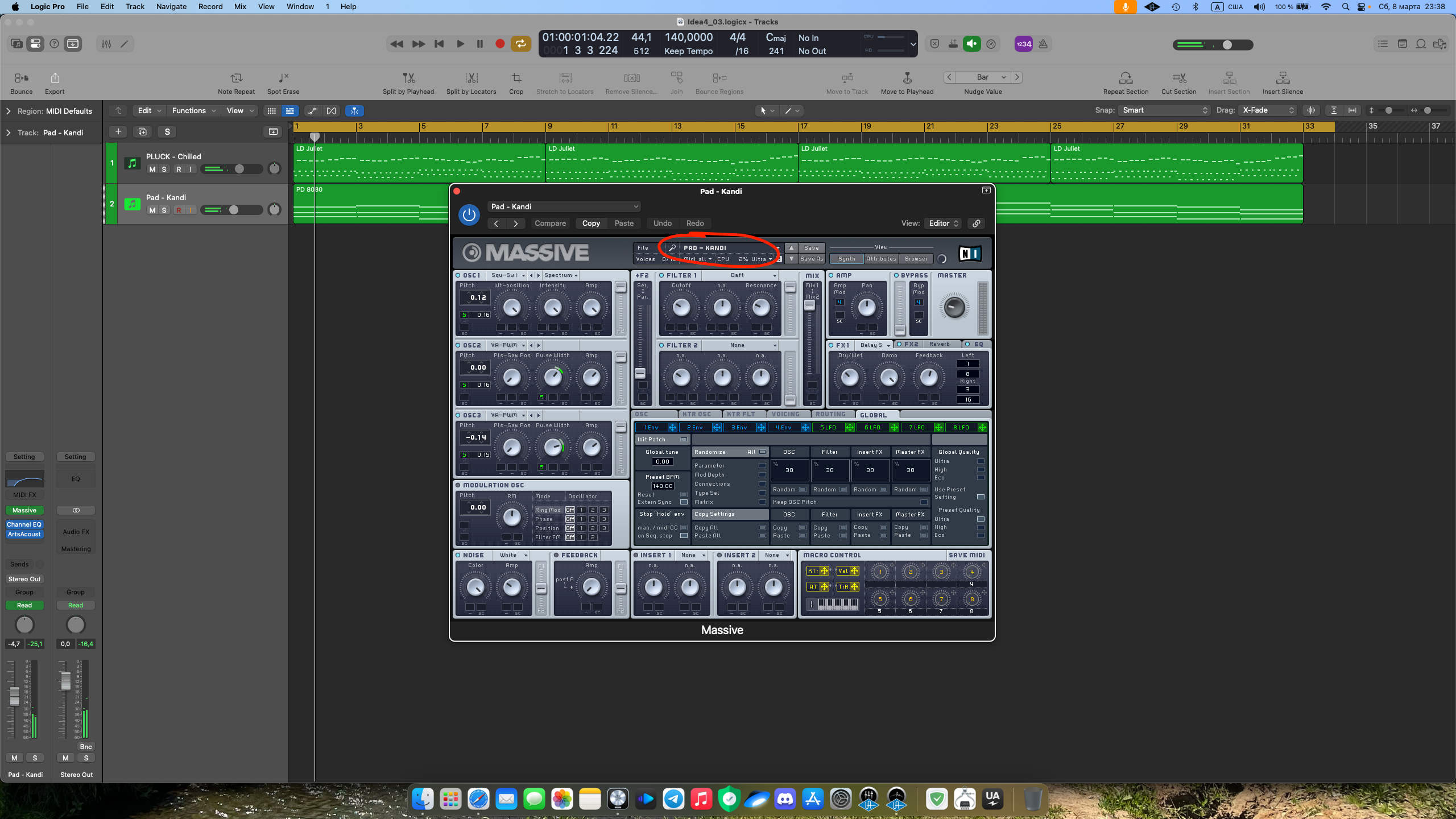The height and width of the screenshot is (819, 1456).
Task: Click the Bounce toolbar icon
Action: point(22,78)
